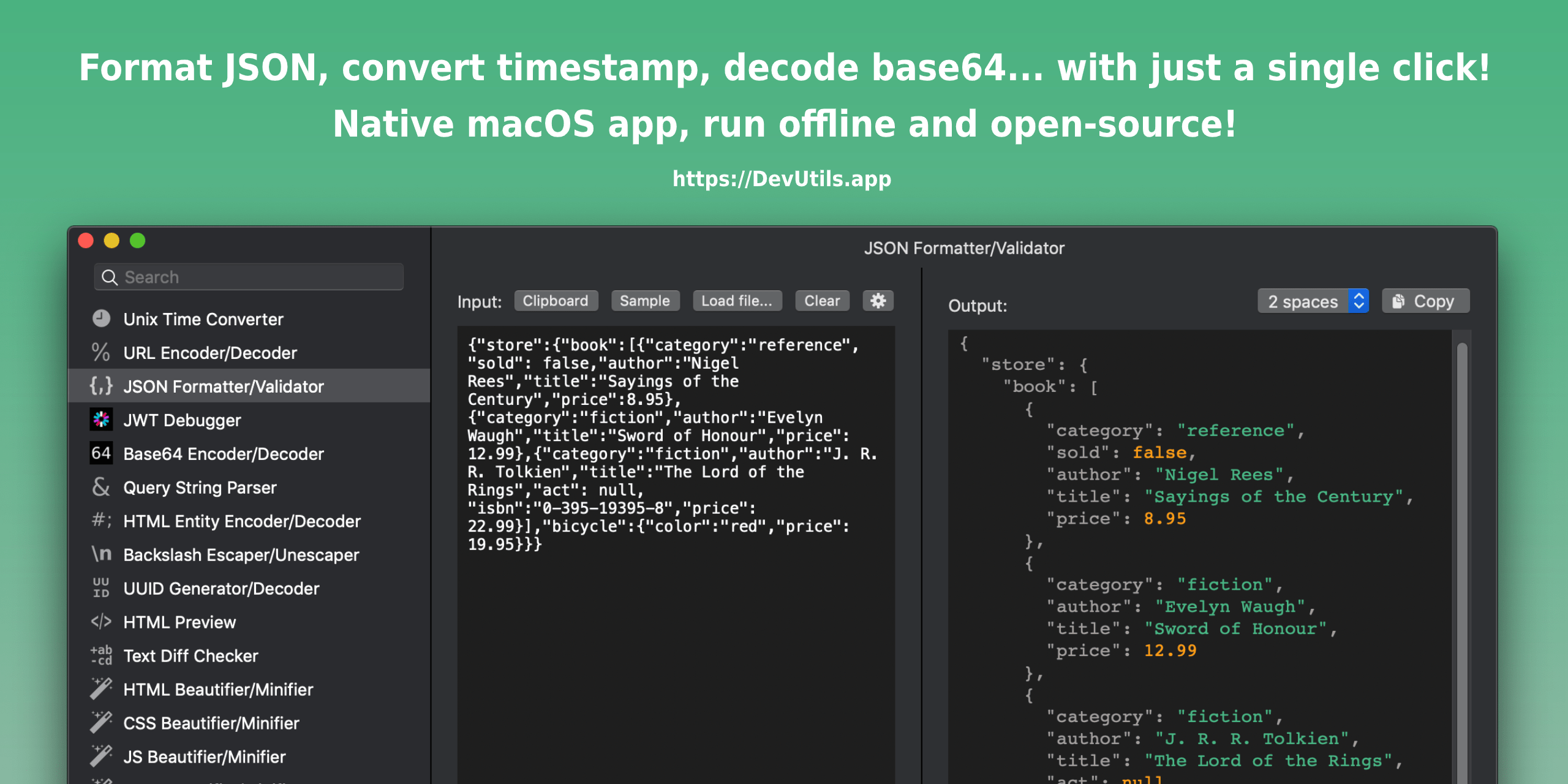Select the URL Encoder/Decoder tool

pos(213,352)
